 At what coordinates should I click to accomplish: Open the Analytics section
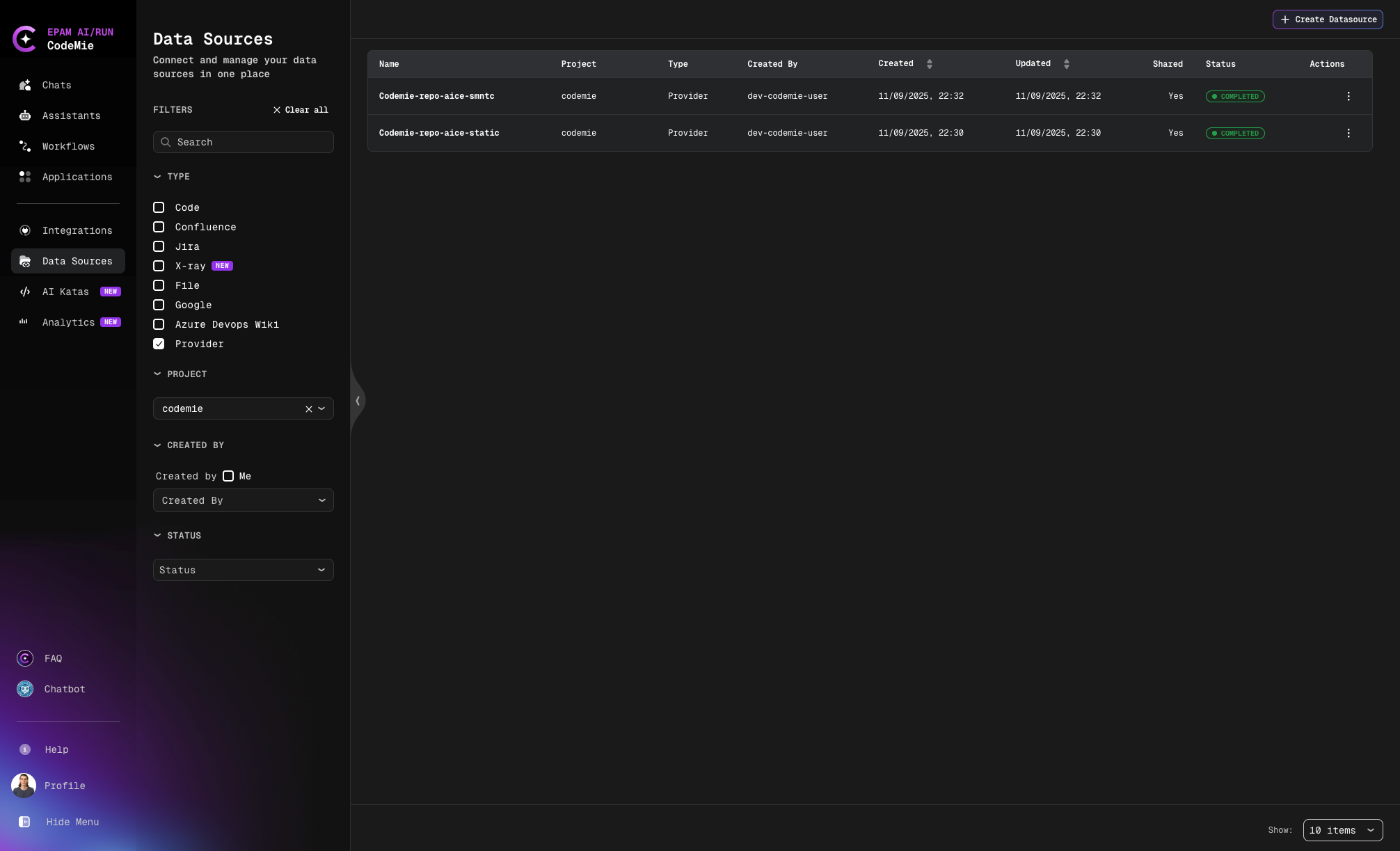tap(69, 322)
